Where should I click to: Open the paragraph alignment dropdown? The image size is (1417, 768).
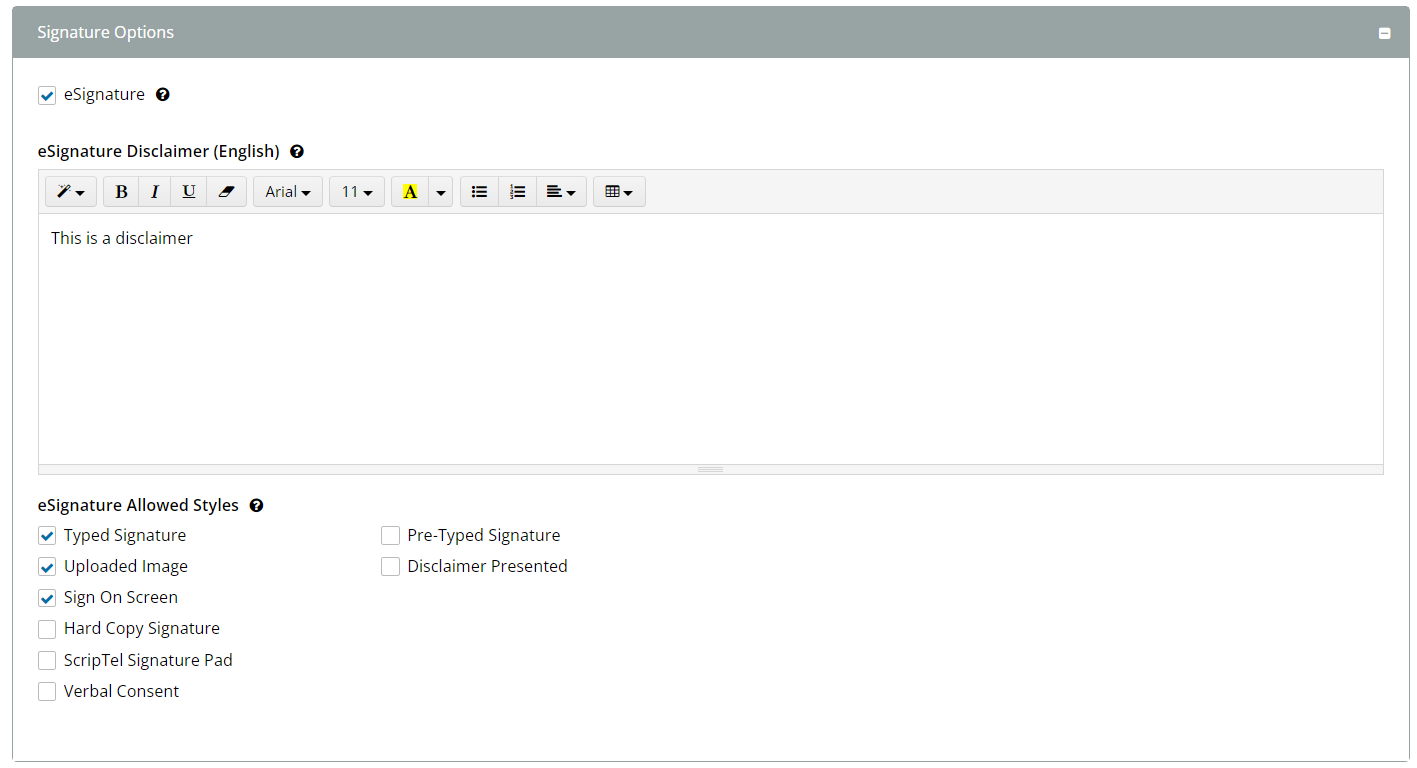pos(561,192)
